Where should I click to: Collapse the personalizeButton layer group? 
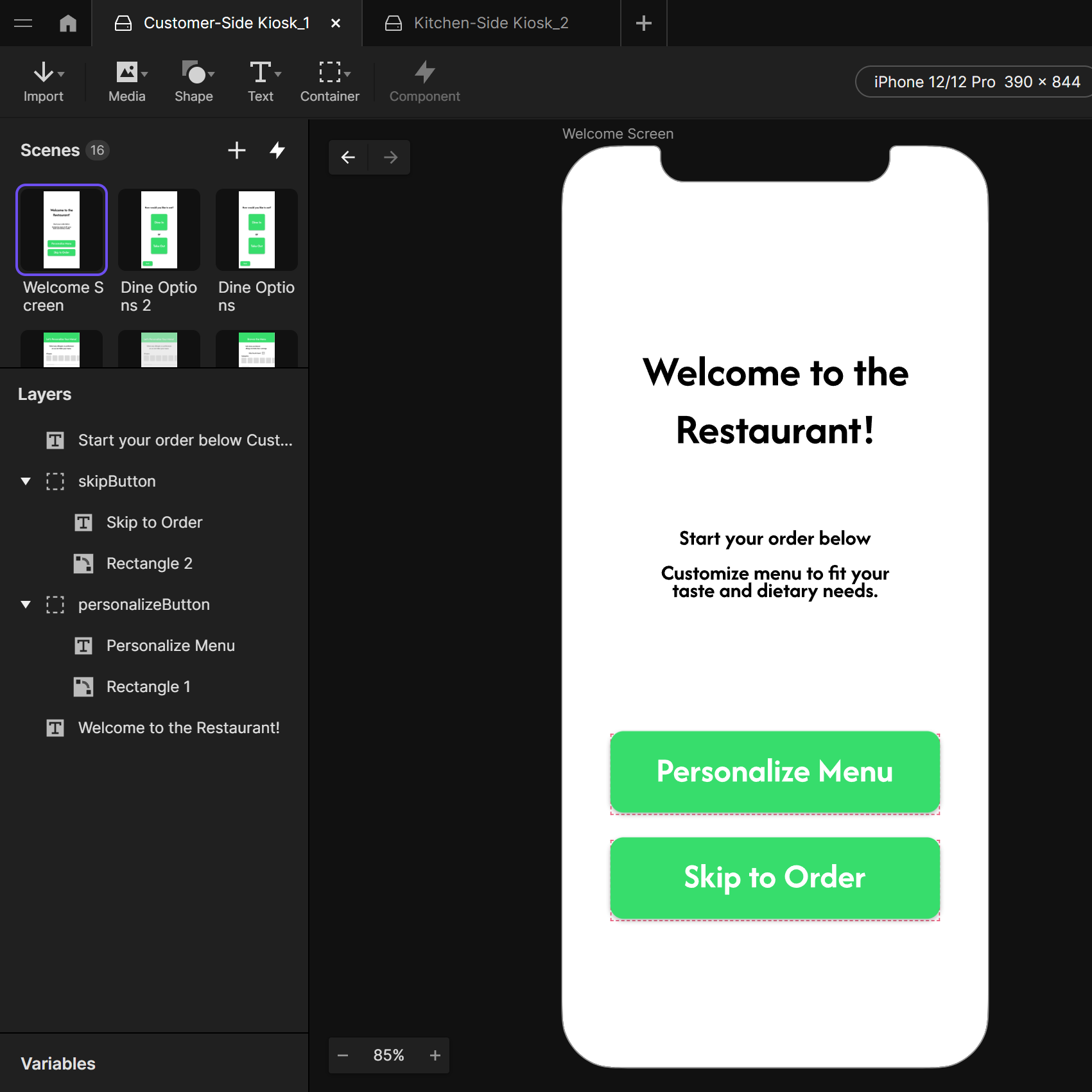tap(25, 604)
